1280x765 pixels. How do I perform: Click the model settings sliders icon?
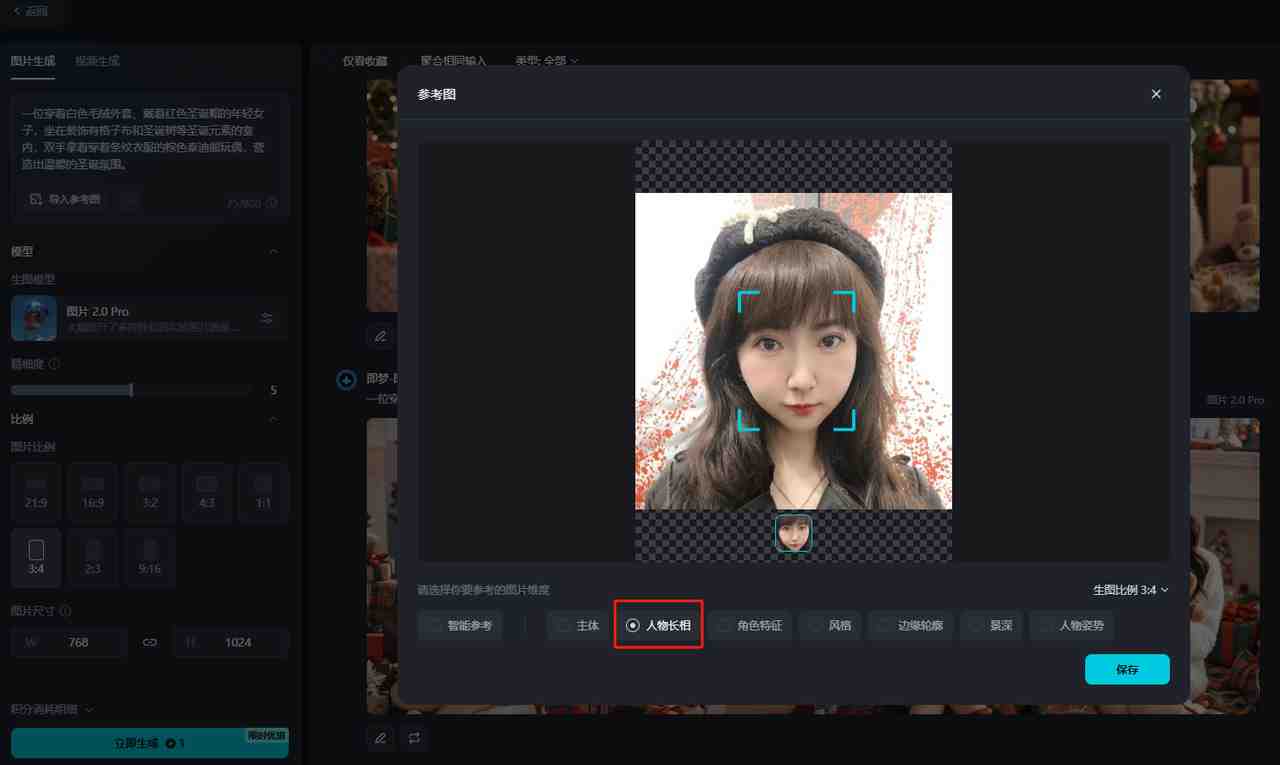click(267, 318)
